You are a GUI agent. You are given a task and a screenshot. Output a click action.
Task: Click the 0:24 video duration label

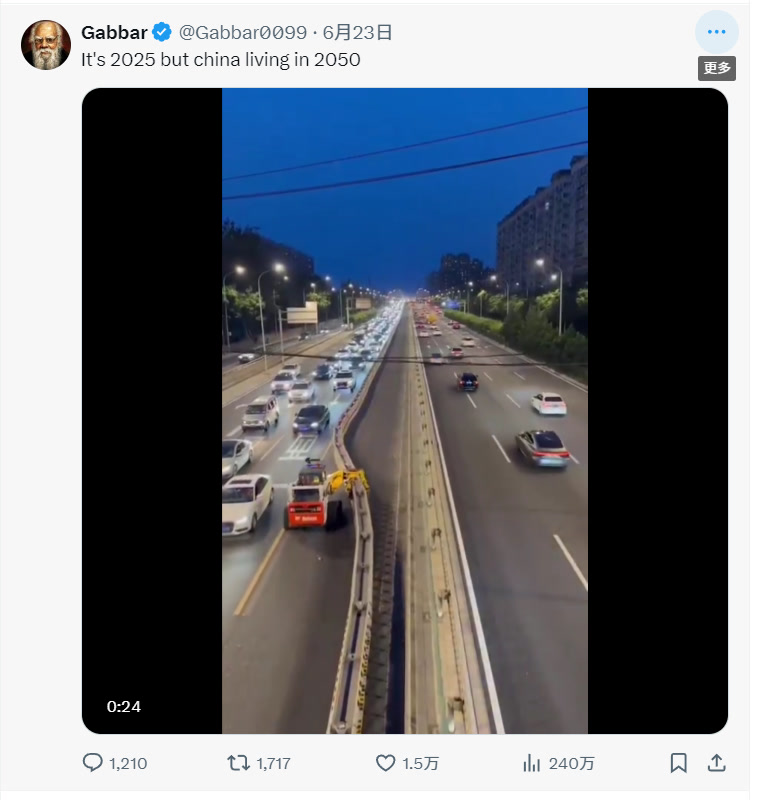124,707
